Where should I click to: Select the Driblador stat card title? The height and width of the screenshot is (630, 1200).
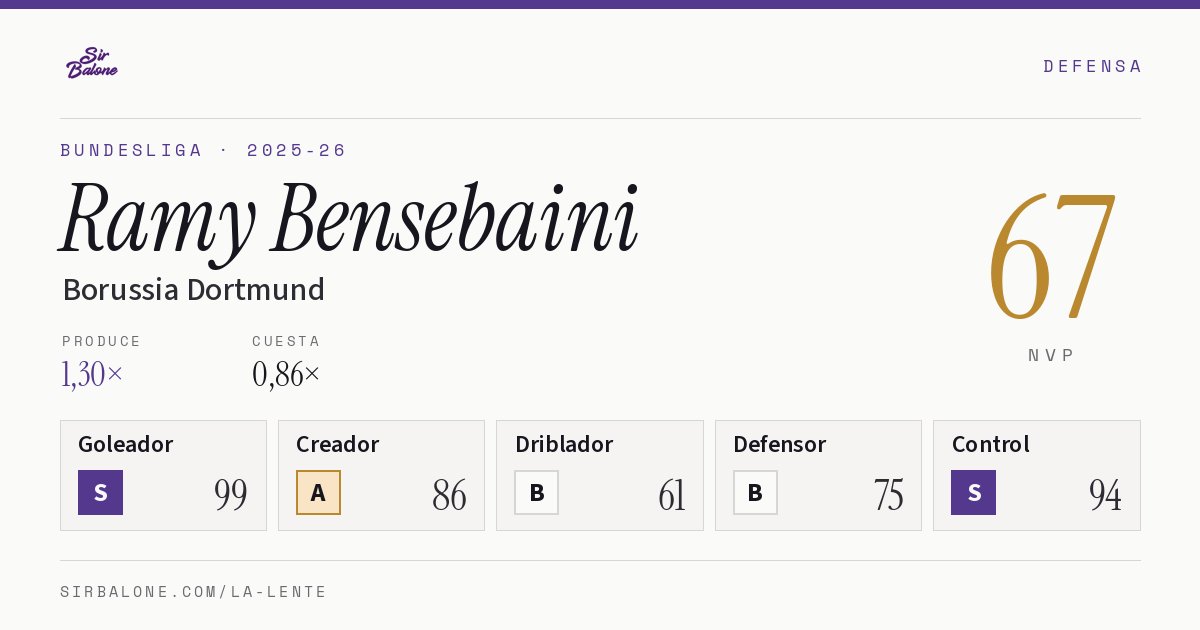point(564,444)
